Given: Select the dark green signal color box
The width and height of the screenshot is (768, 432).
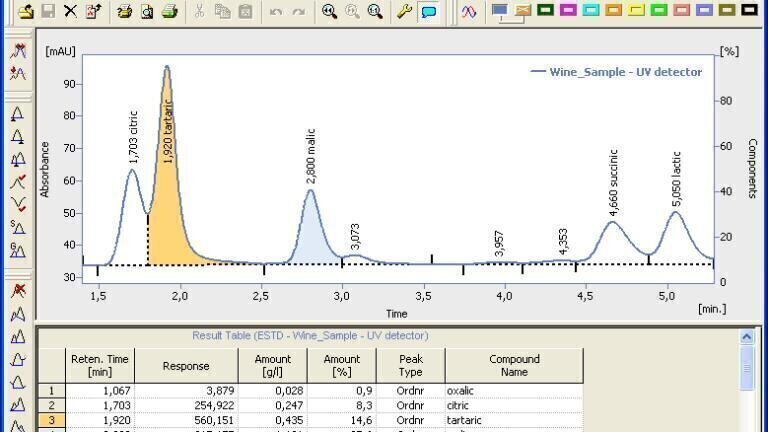Looking at the screenshot, I should [545, 9].
